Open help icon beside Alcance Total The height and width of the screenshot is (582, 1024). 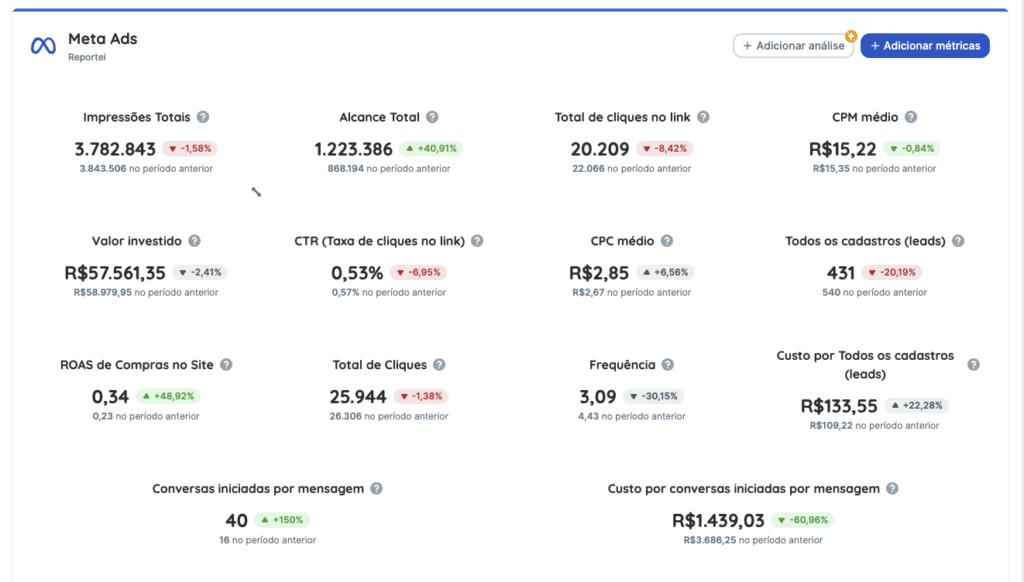(432, 117)
